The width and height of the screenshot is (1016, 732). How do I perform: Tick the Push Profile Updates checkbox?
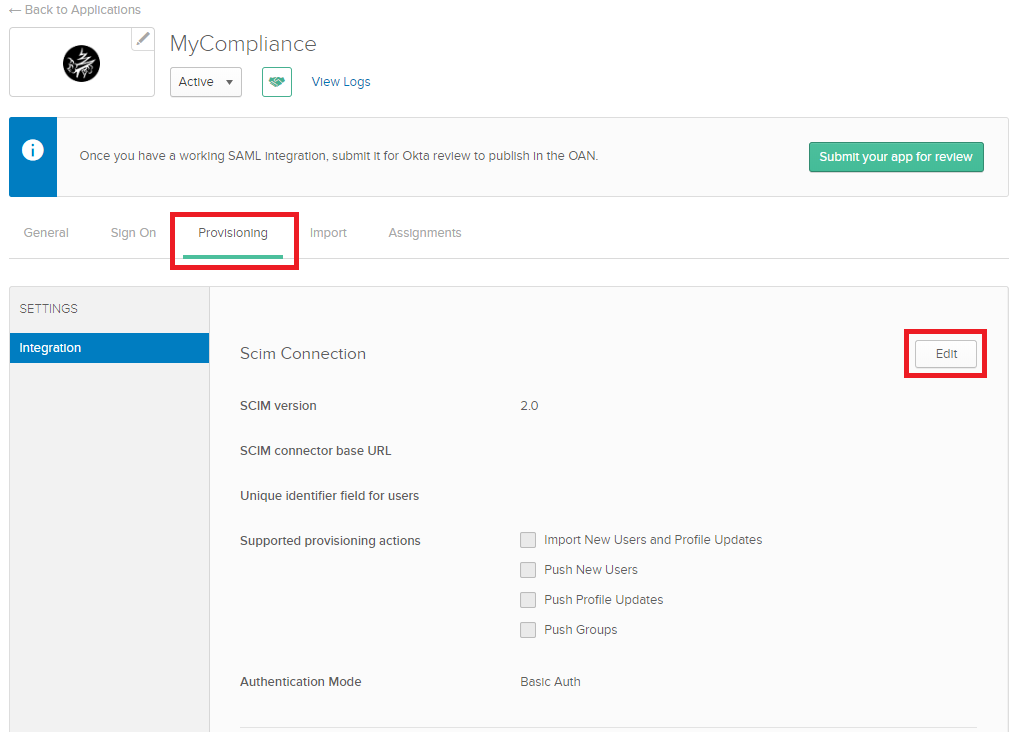[528, 600]
